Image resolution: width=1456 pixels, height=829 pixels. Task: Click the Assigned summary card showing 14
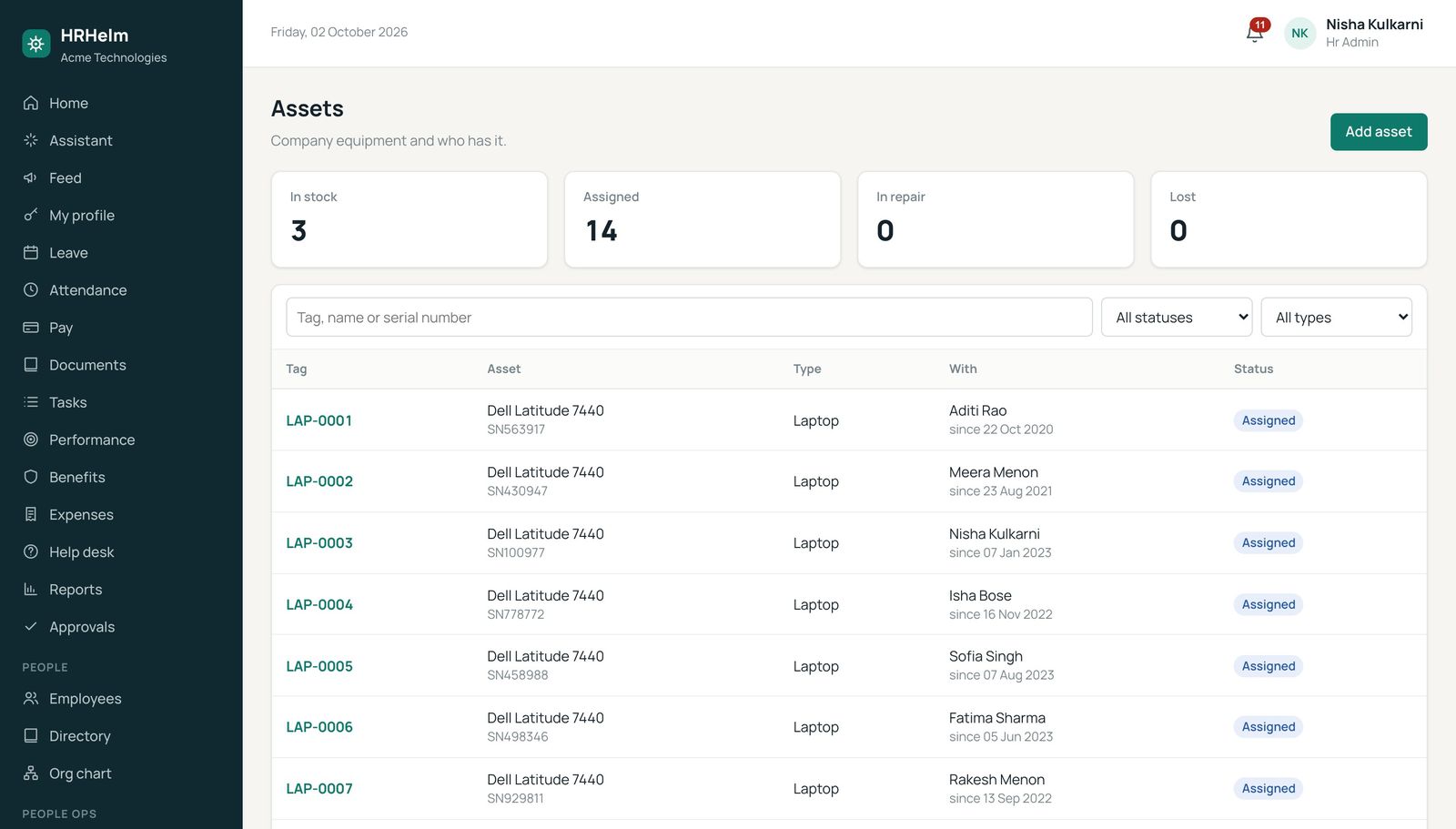(703, 219)
